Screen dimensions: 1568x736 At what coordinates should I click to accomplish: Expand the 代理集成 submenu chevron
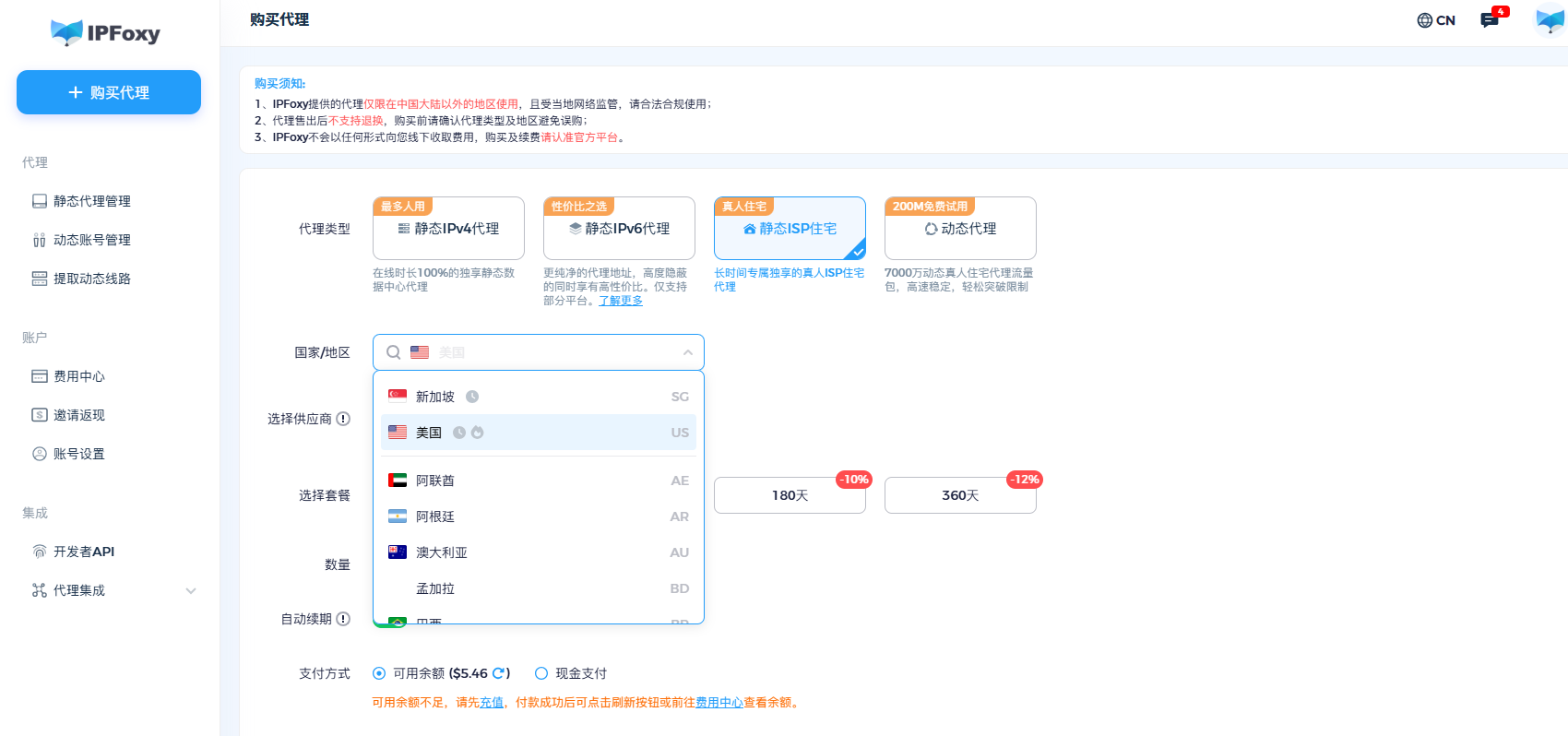(191, 590)
